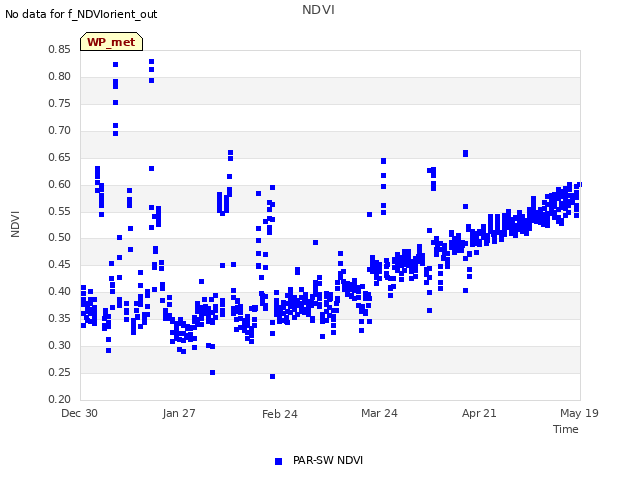Viewport: 640px width, 480px height.
Task: Click the Jan 27 date tick
Action: pos(179,413)
